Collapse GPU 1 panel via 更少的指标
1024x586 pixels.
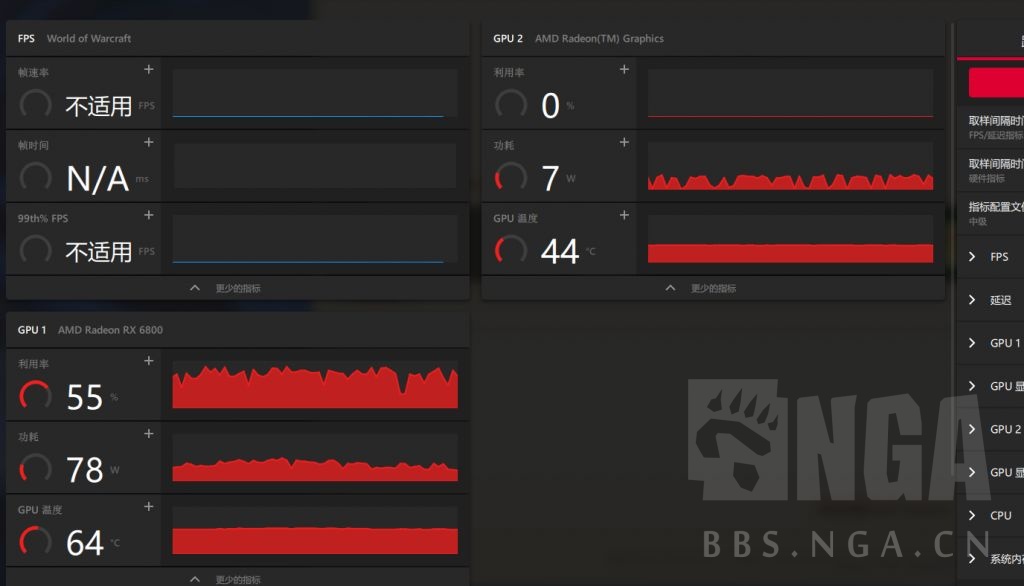point(226,579)
